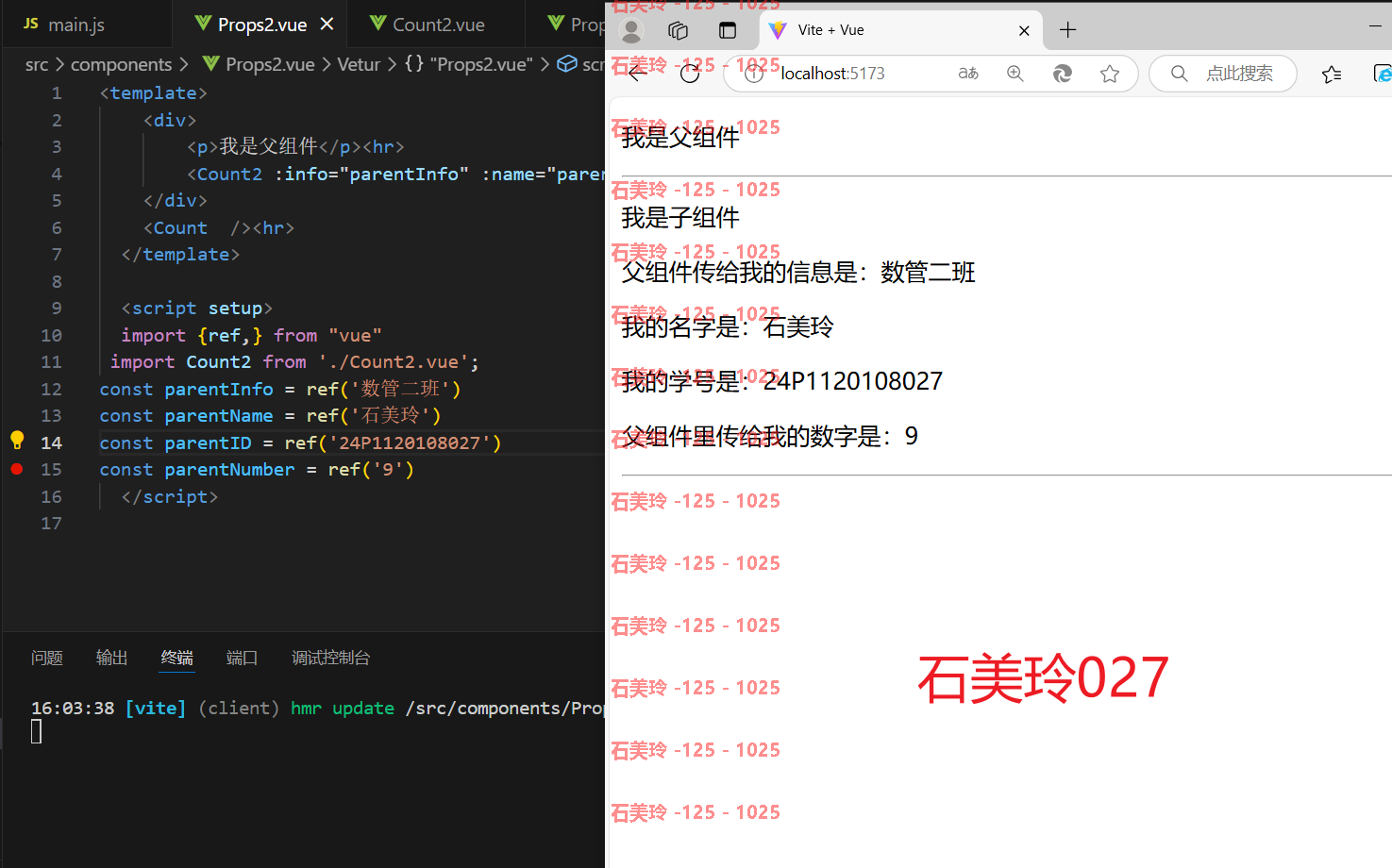
Task: Open the browser workspaces icon
Action: tap(679, 30)
